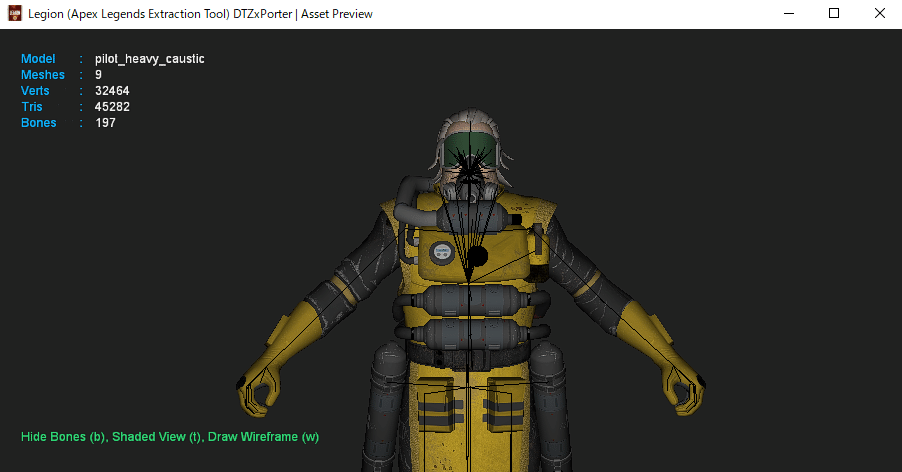Click the Bones value 197

coord(105,123)
